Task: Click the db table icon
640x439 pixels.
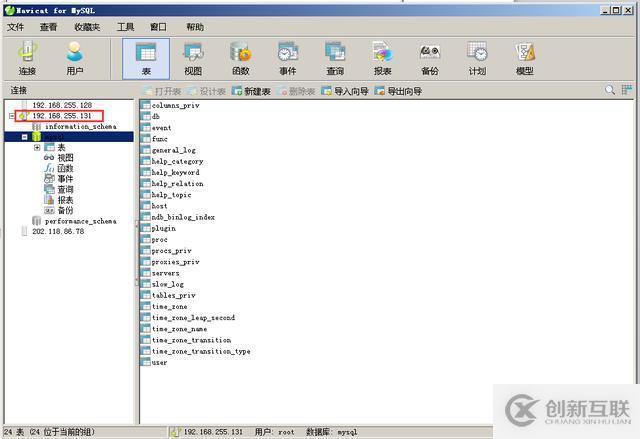Action: tap(146, 116)
